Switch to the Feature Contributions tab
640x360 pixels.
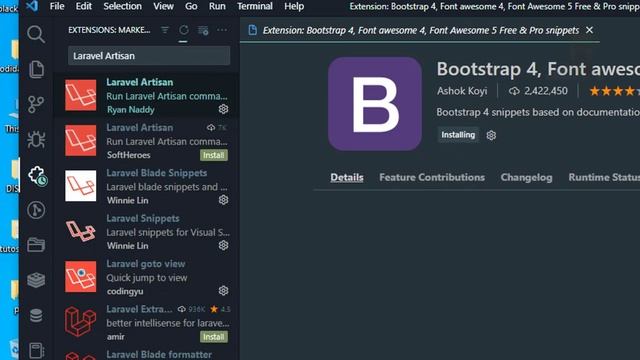tap(432, 178)
